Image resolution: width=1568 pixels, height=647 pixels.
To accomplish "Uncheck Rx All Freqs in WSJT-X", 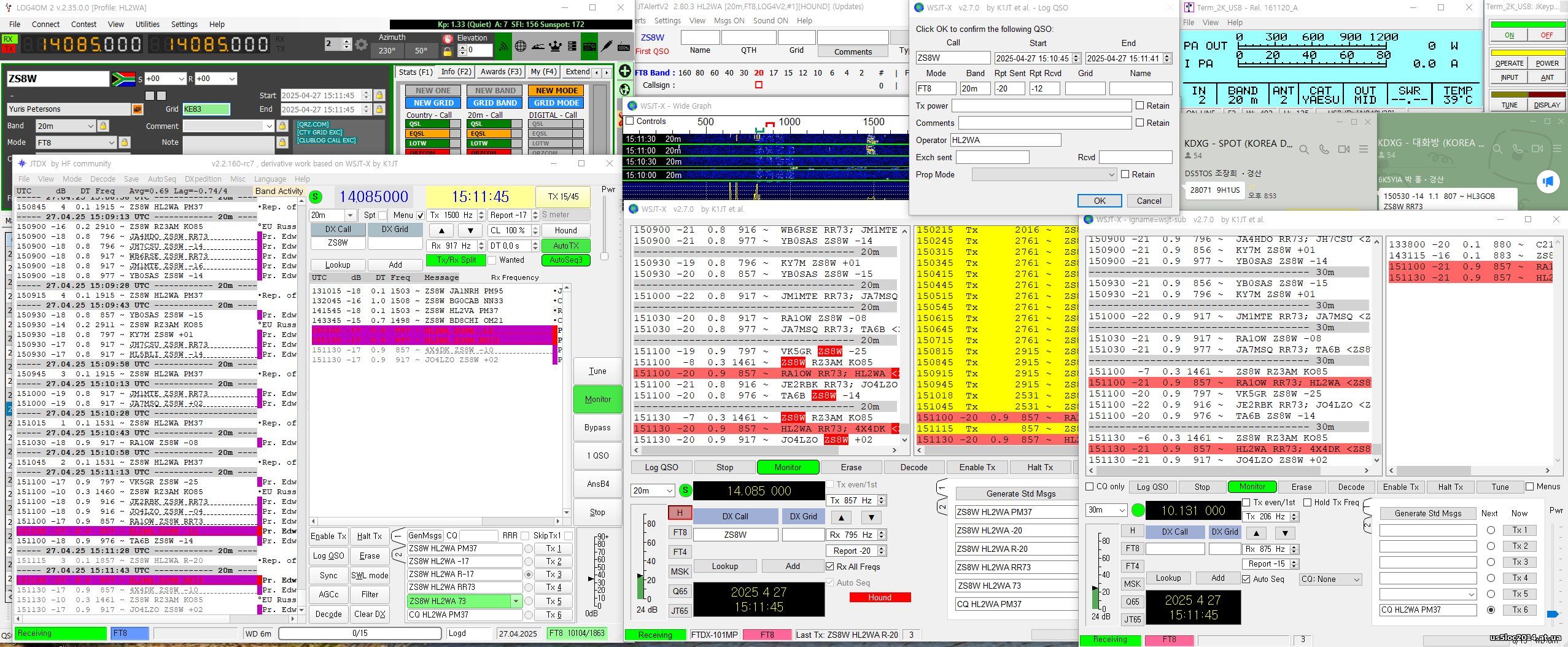I will click(830, 567).
